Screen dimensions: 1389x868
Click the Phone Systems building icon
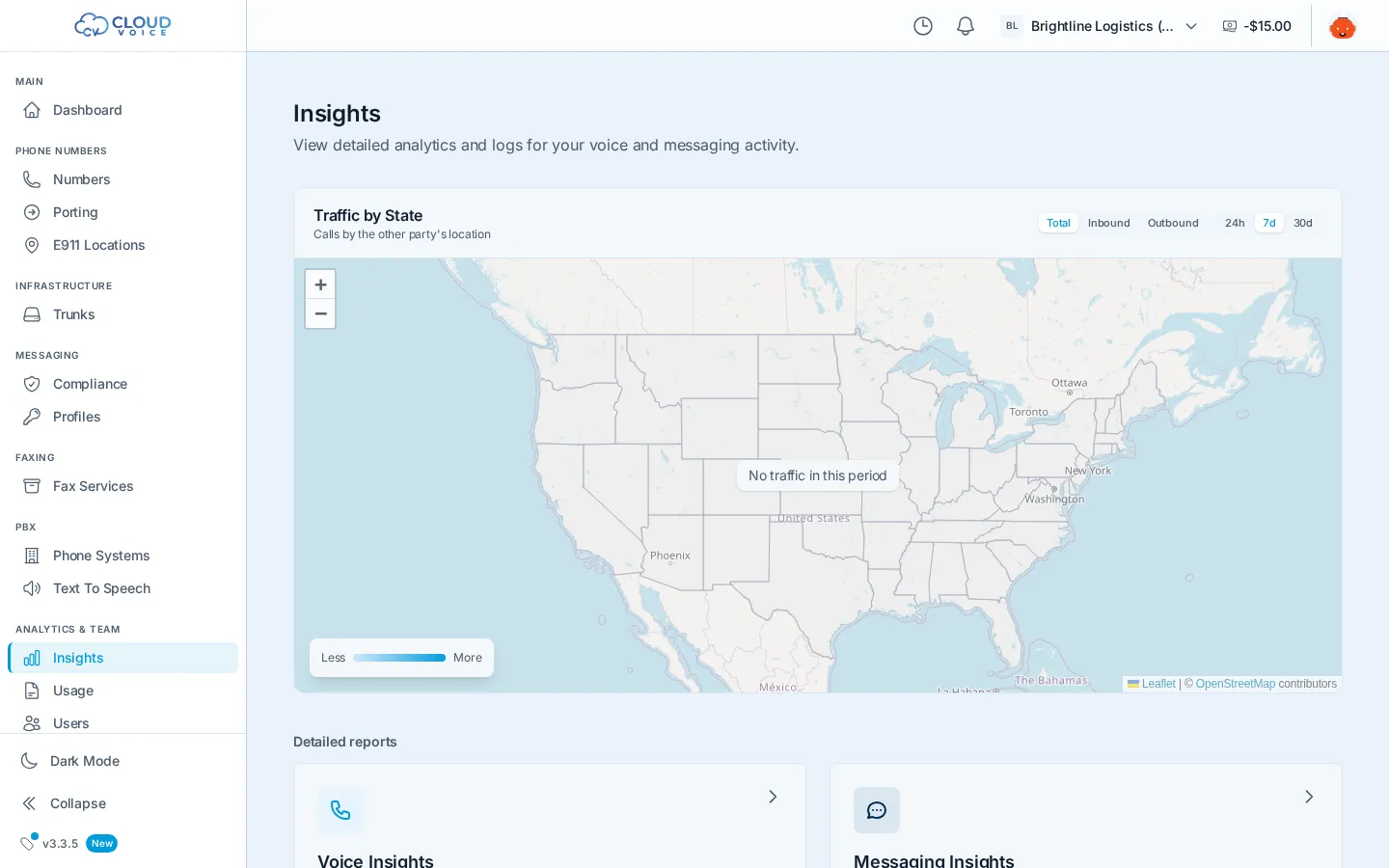click(32, 556)
